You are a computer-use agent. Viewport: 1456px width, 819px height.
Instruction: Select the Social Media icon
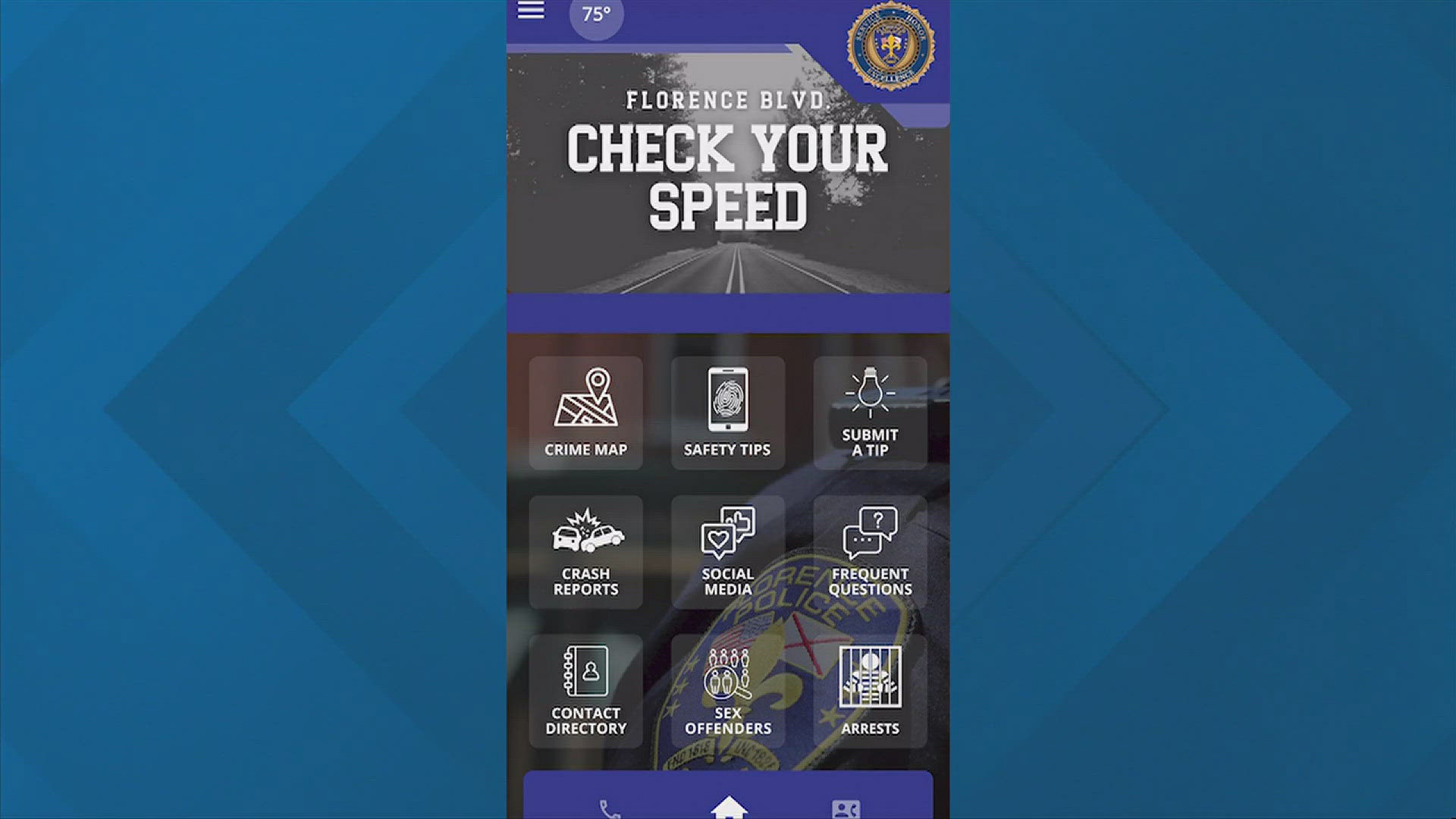(728, 549)
